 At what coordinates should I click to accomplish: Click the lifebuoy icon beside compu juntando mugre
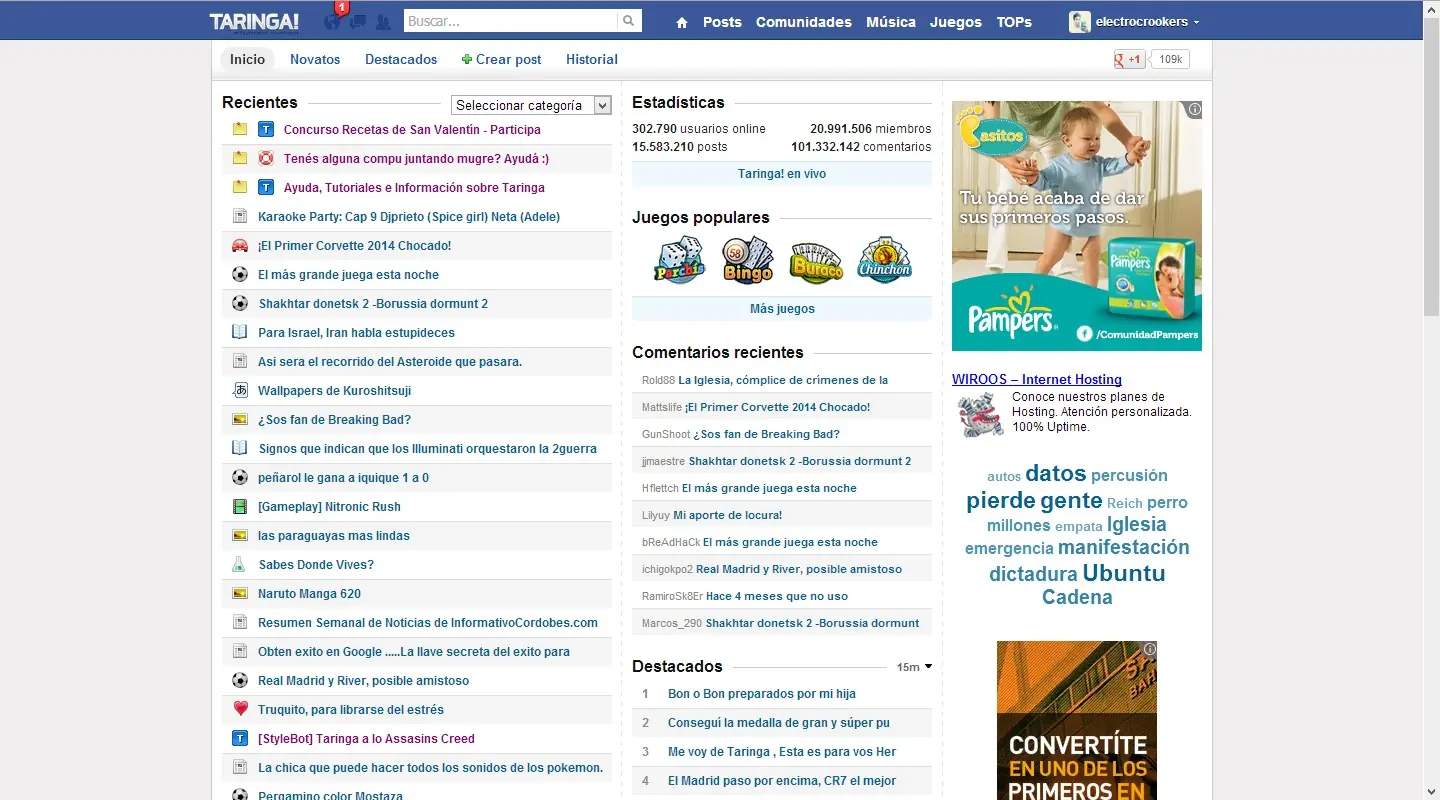tap(266, 159)
